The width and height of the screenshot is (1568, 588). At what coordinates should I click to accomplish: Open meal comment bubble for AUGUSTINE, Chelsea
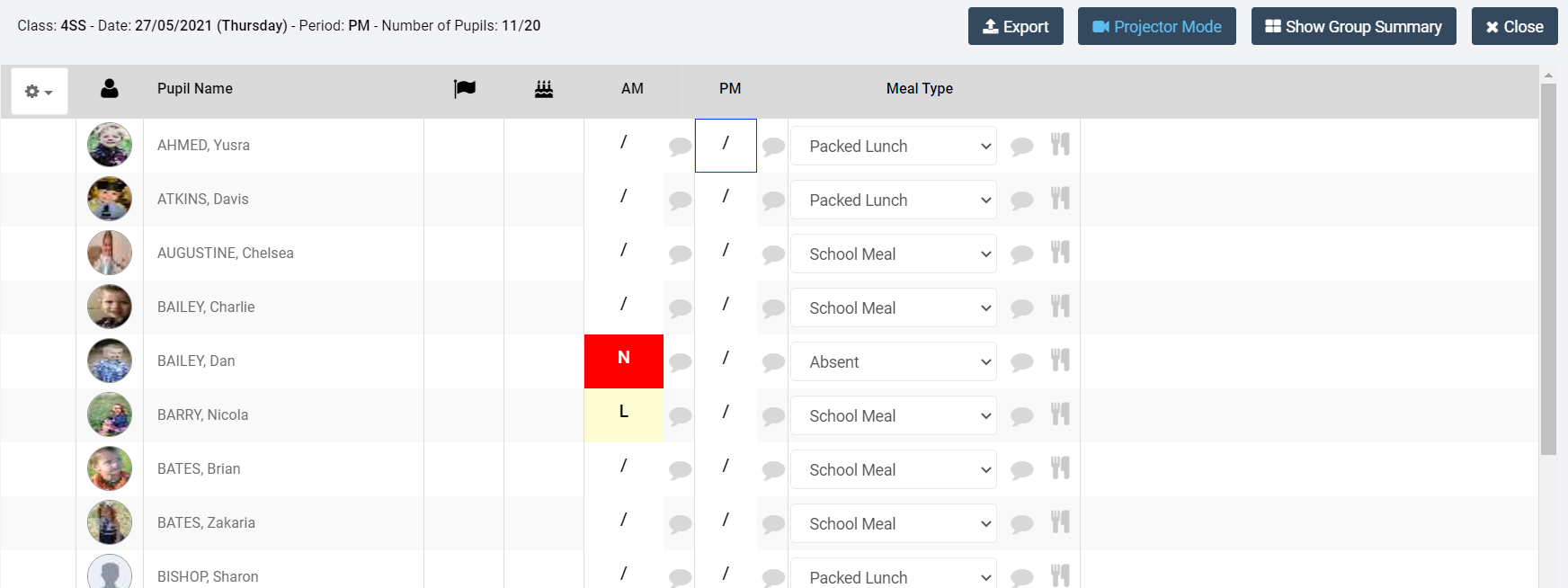1021,254
